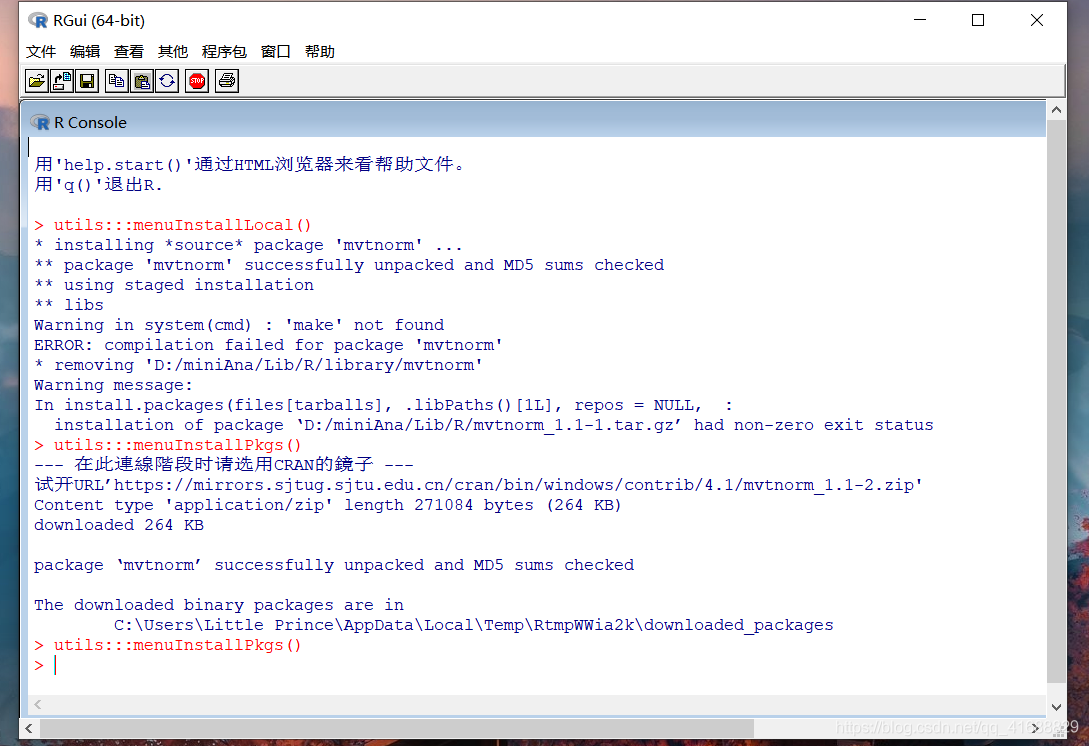Click the Paste clipboard icon
1089x746 pixels.
click(x=142, y=81)
